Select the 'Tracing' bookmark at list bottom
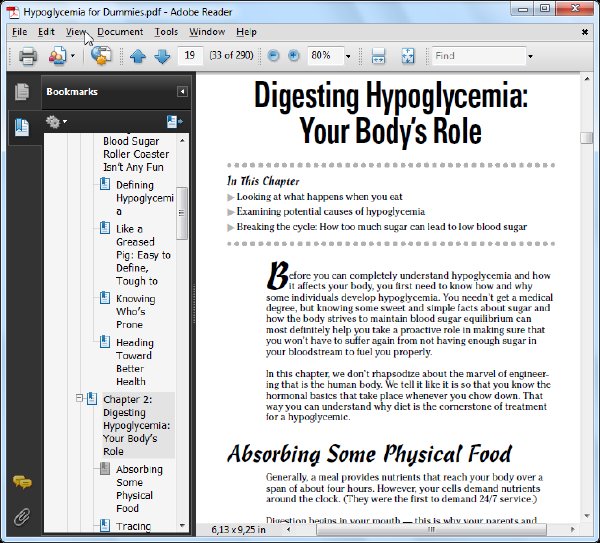 click(x=134, y=526)
